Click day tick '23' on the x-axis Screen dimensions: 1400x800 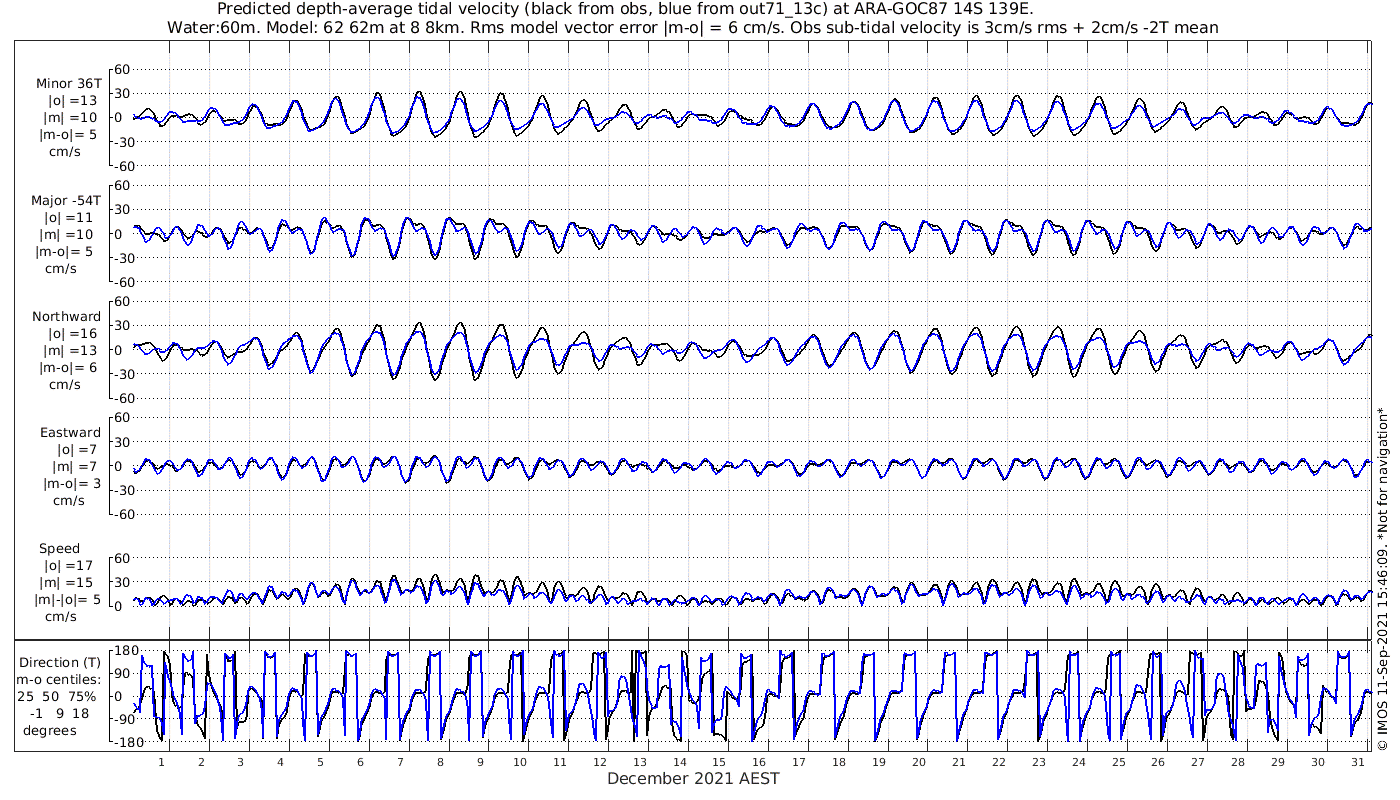(x=1039, y=761)
